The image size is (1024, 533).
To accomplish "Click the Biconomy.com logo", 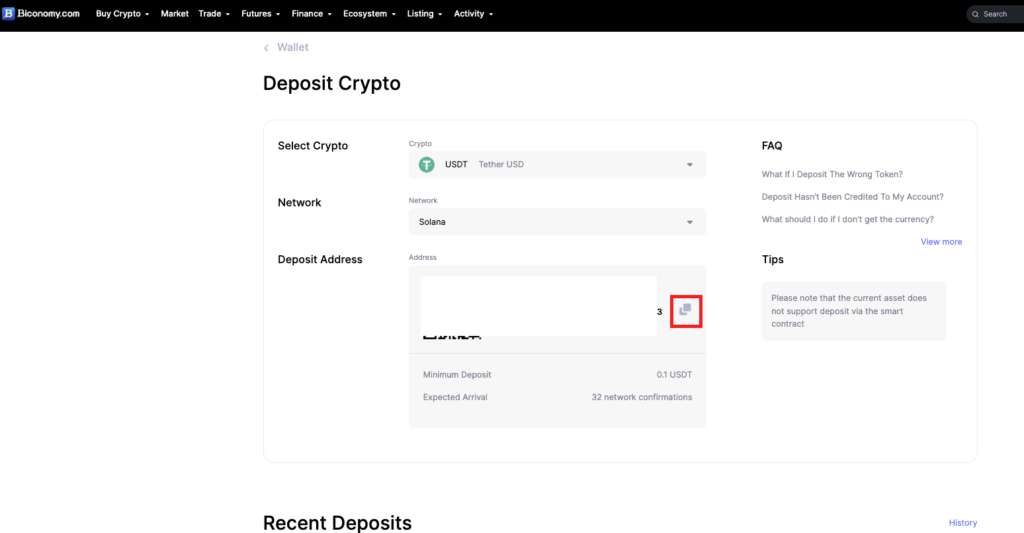I will click(x=41, y=14).
